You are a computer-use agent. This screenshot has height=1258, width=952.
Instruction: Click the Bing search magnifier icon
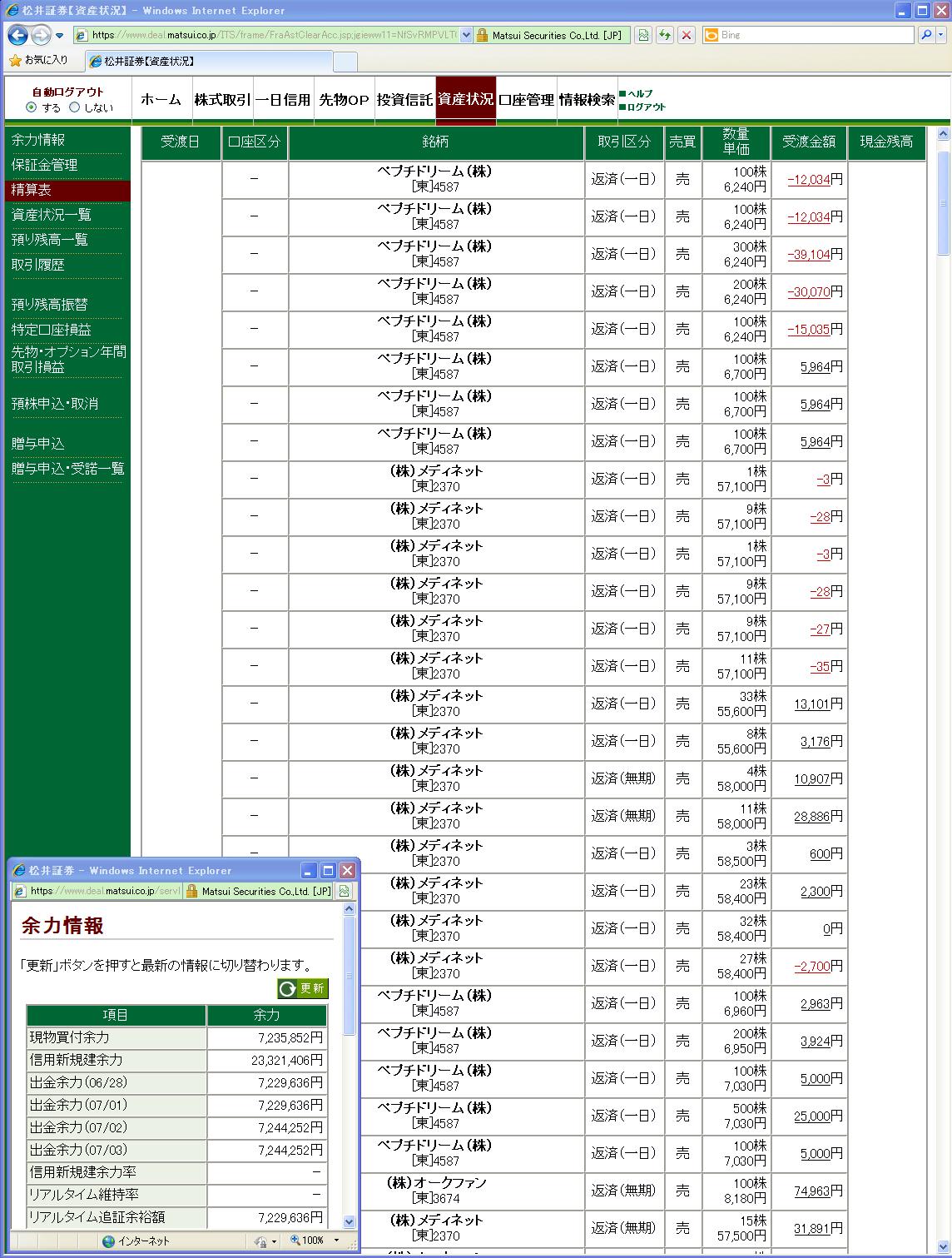pyautogui.click(x=925, y=35)
